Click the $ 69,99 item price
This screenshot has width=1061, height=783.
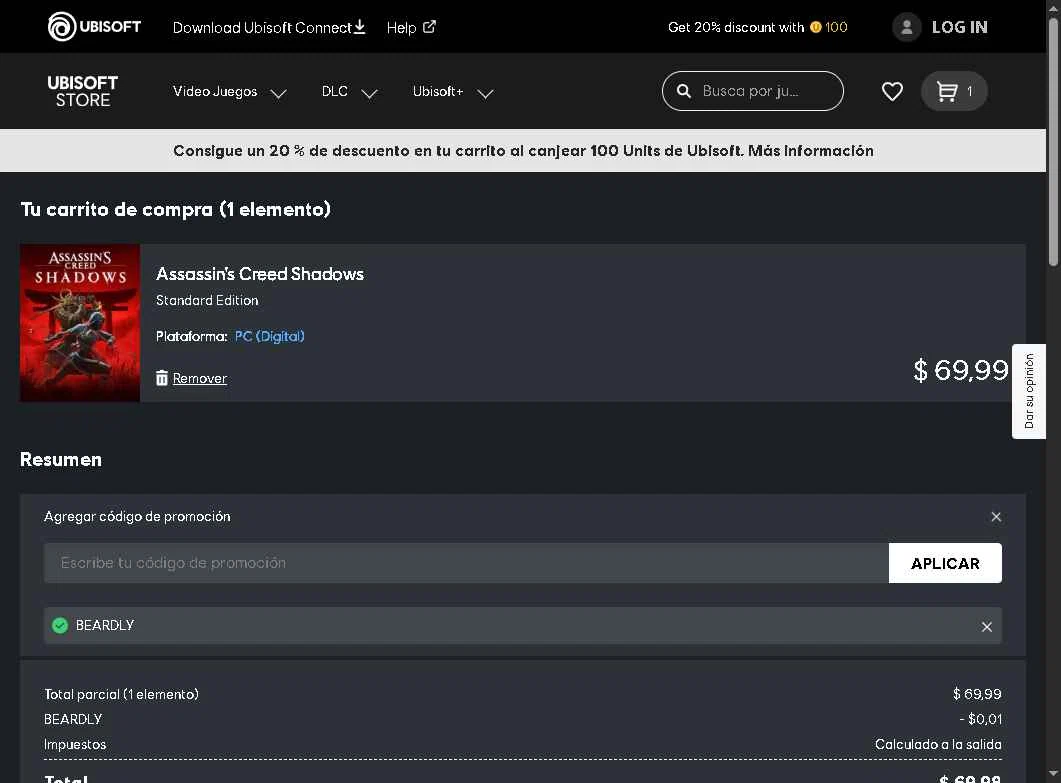(x=961, y=370)
